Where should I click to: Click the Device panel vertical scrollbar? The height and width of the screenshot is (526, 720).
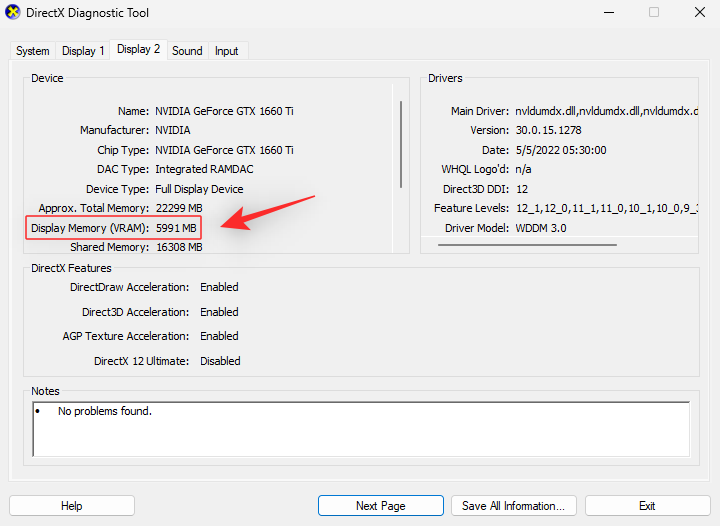pos(401,145)
